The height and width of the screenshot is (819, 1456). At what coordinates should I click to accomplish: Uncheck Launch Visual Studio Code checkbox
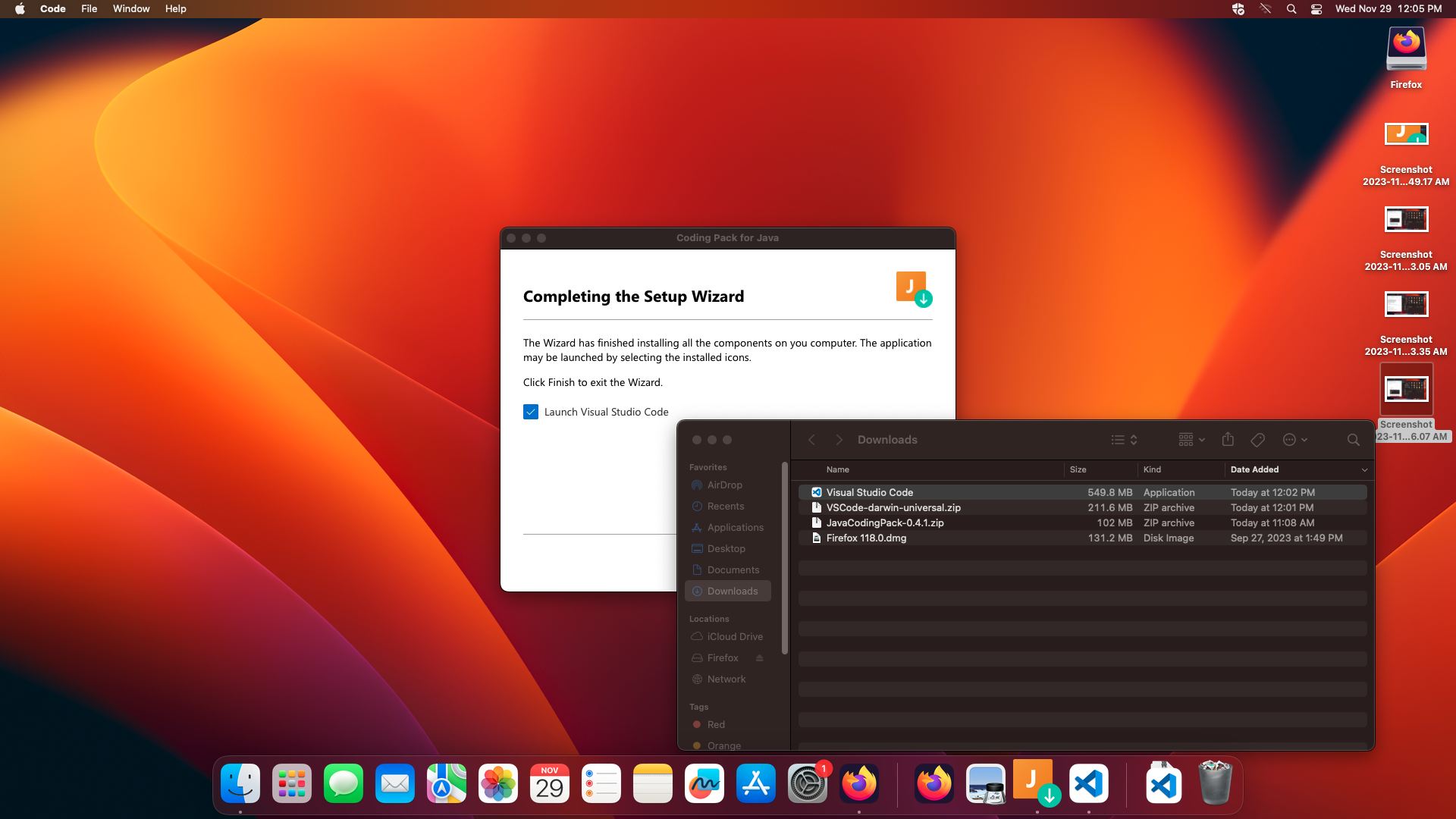tap(531, 412)
